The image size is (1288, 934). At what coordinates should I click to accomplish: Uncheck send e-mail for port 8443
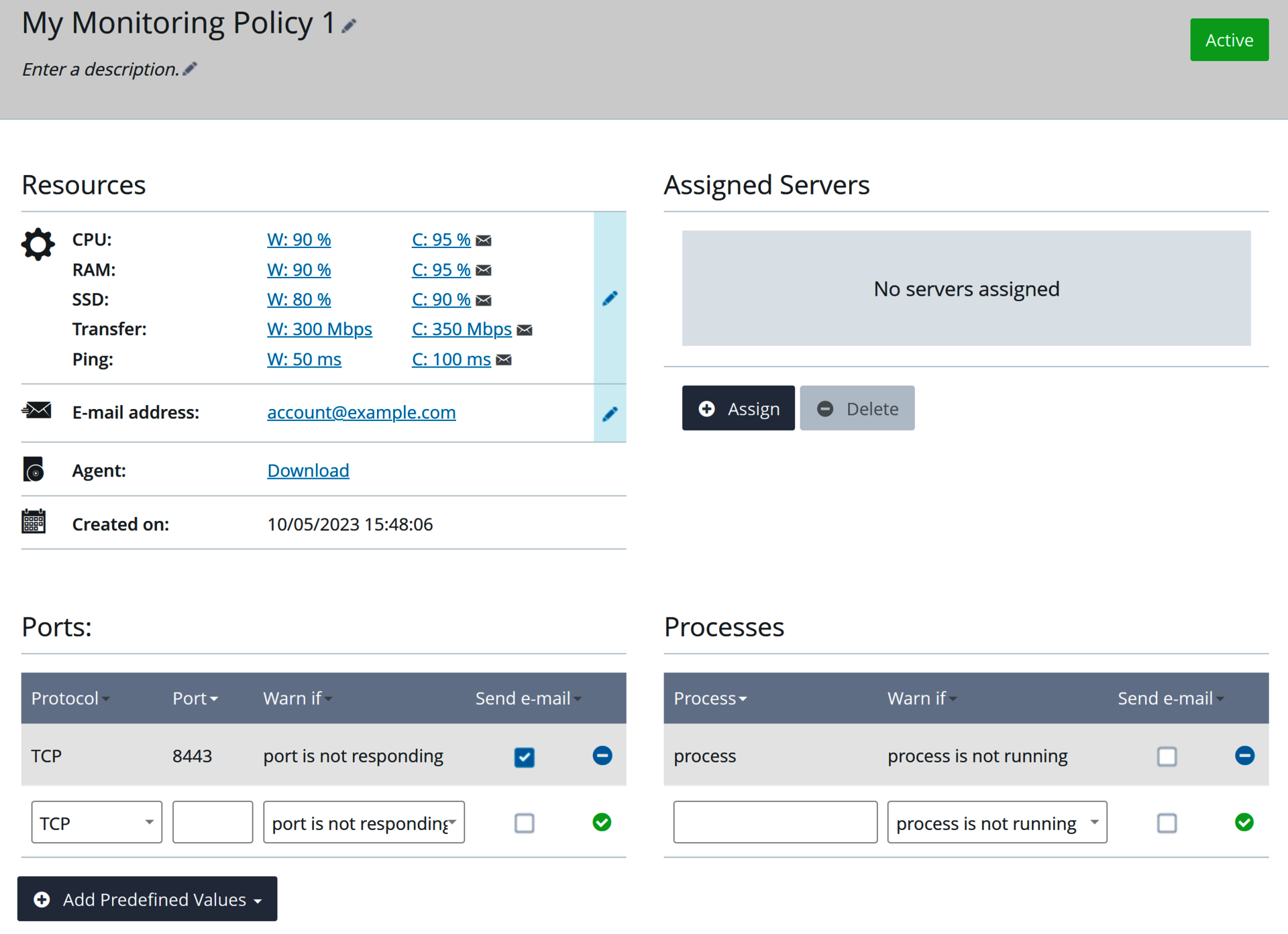(524, 757)
